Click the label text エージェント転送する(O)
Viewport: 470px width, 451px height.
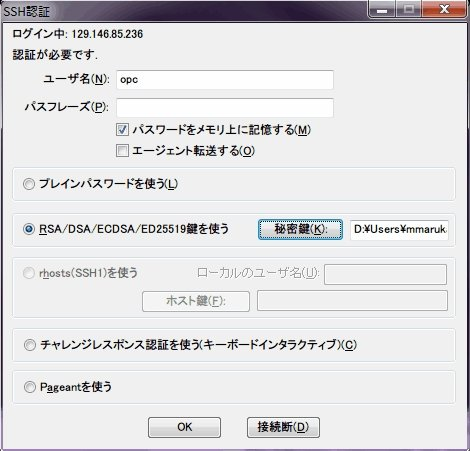coord(193,151)
